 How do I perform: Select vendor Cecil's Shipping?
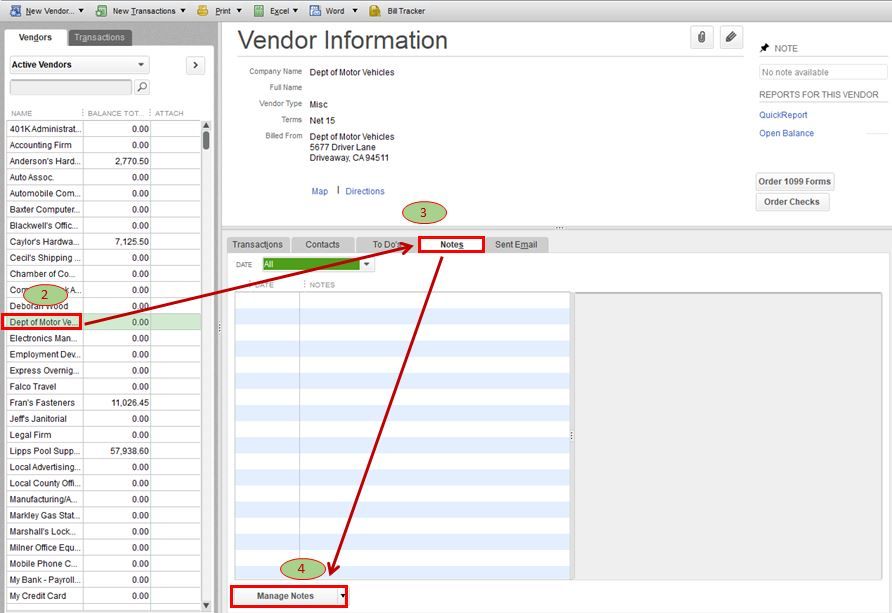click(46, 258)
